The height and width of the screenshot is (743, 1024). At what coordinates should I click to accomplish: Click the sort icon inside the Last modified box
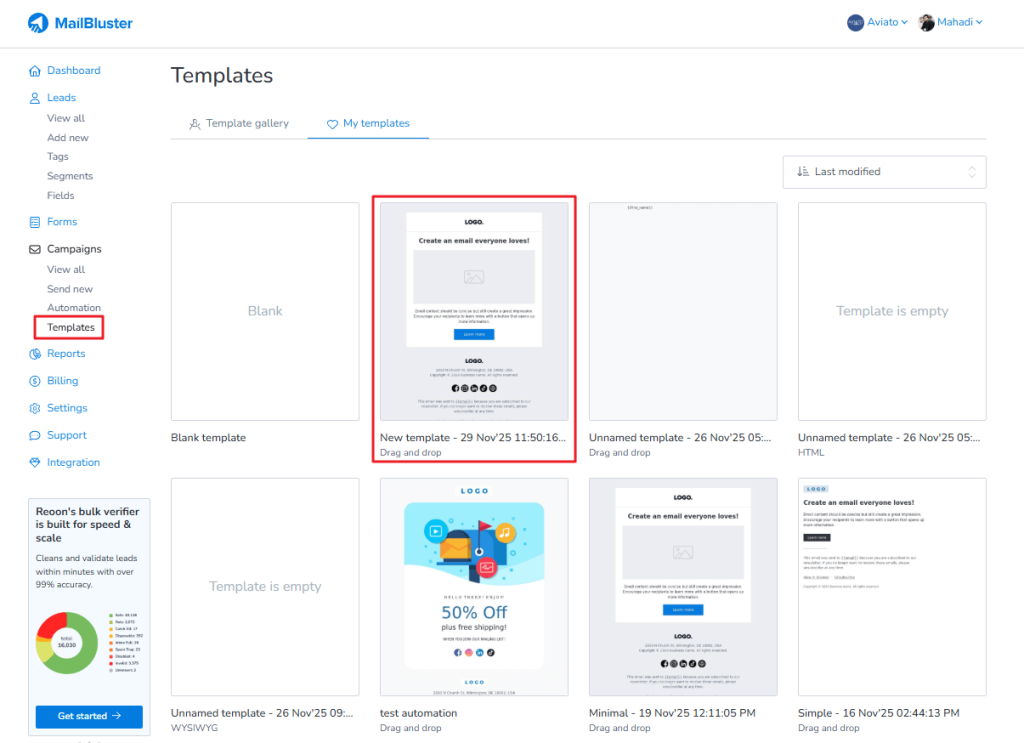pyautogui.click(x=802, y=171)
